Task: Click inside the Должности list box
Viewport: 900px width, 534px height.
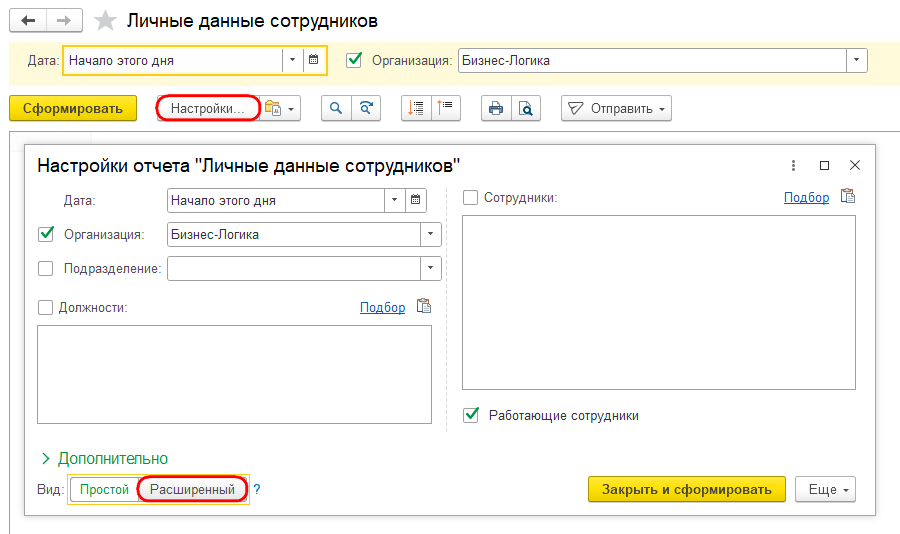Action: click(x=234, y=374)
